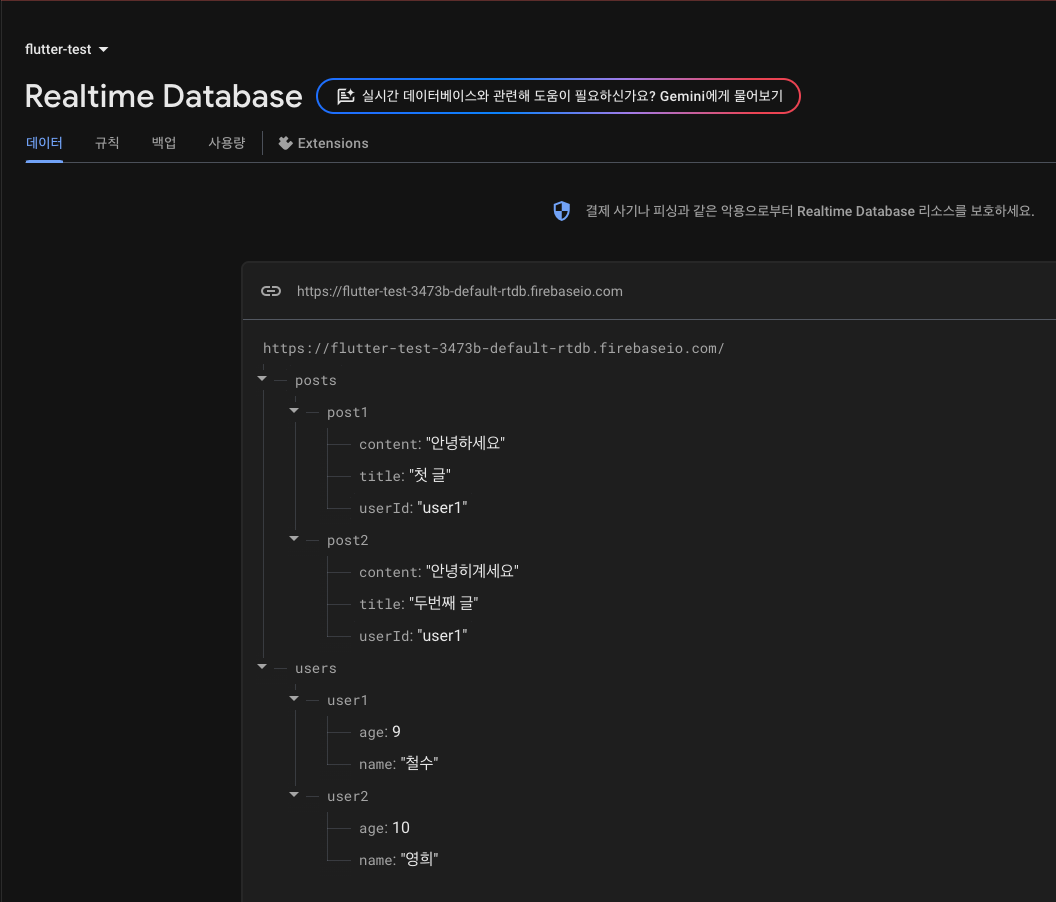Screen dimensions: 1056x902
Task: Click the Gemini help sparkle icon
Action: [x=345, y=96]
